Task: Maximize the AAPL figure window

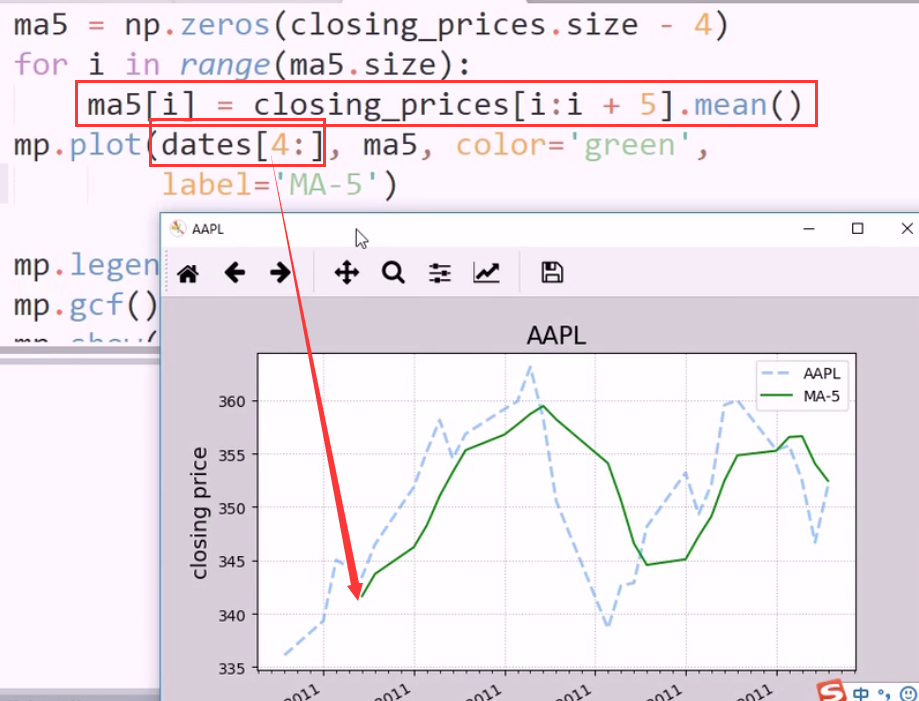Action: (x=857, y=228)
